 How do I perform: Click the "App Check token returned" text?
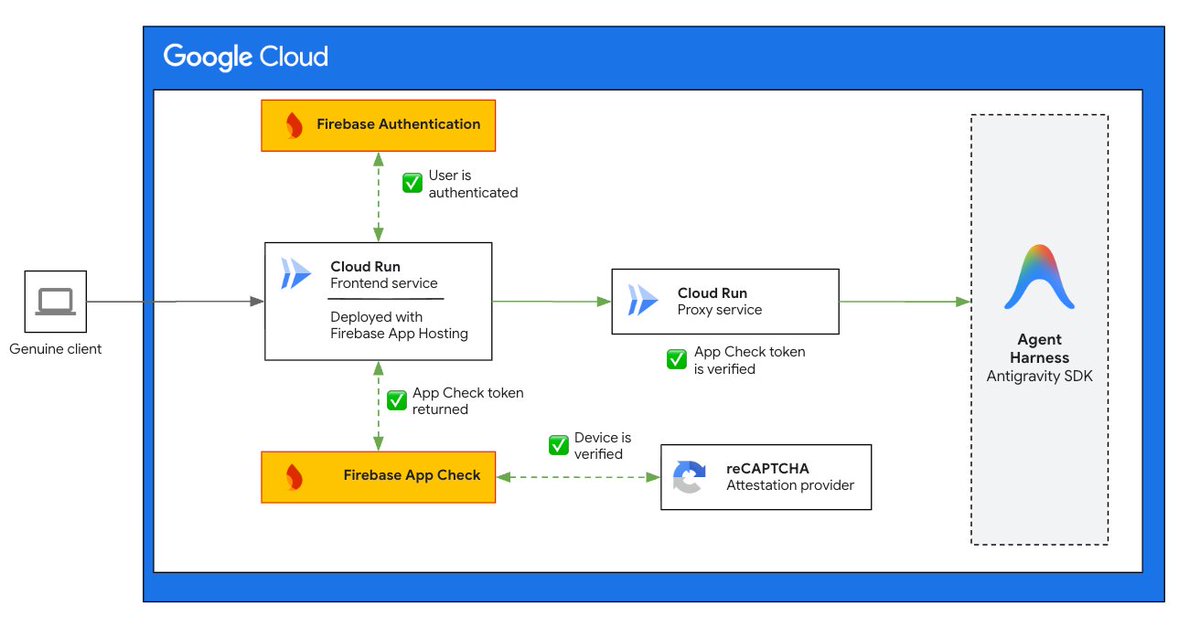(x=468, y=401)
